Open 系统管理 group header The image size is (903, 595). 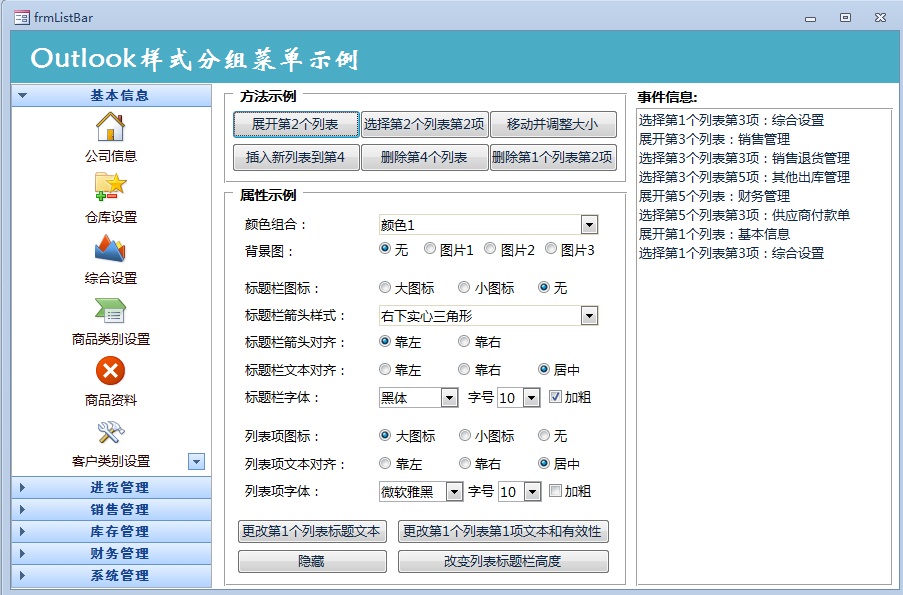click(111, 575)
